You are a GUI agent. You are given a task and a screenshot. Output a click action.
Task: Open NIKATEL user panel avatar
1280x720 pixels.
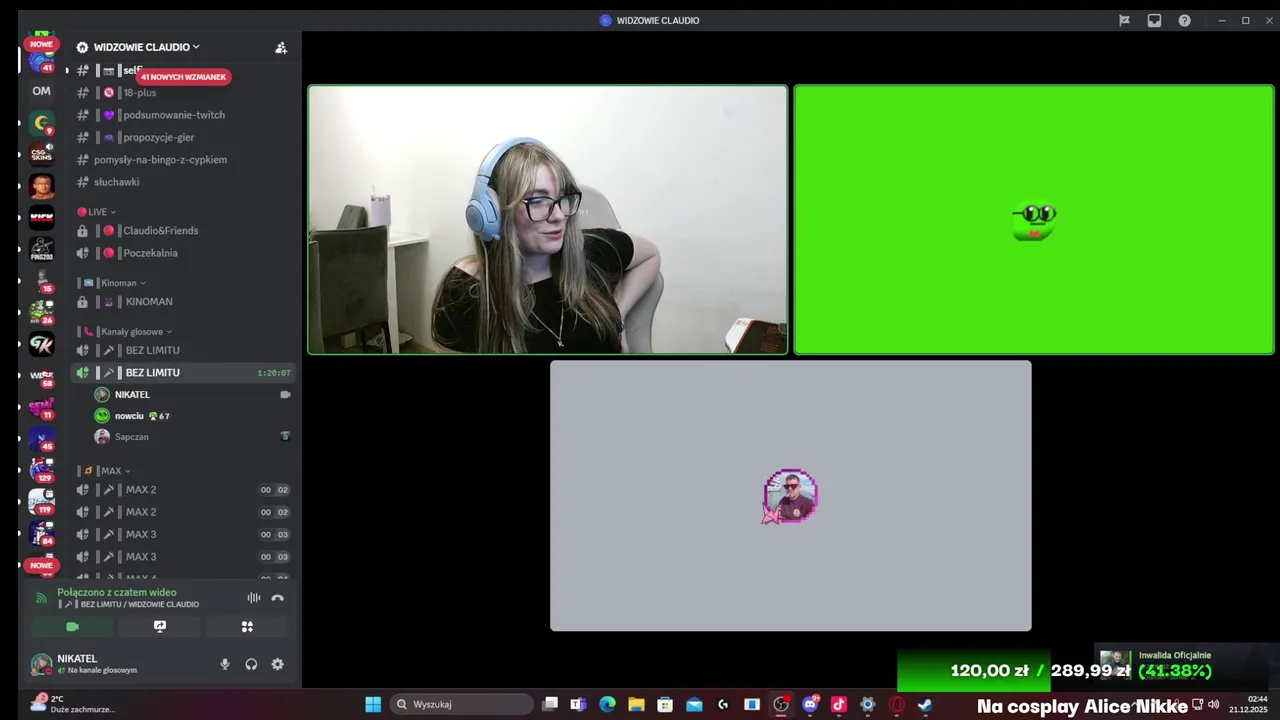41,664
